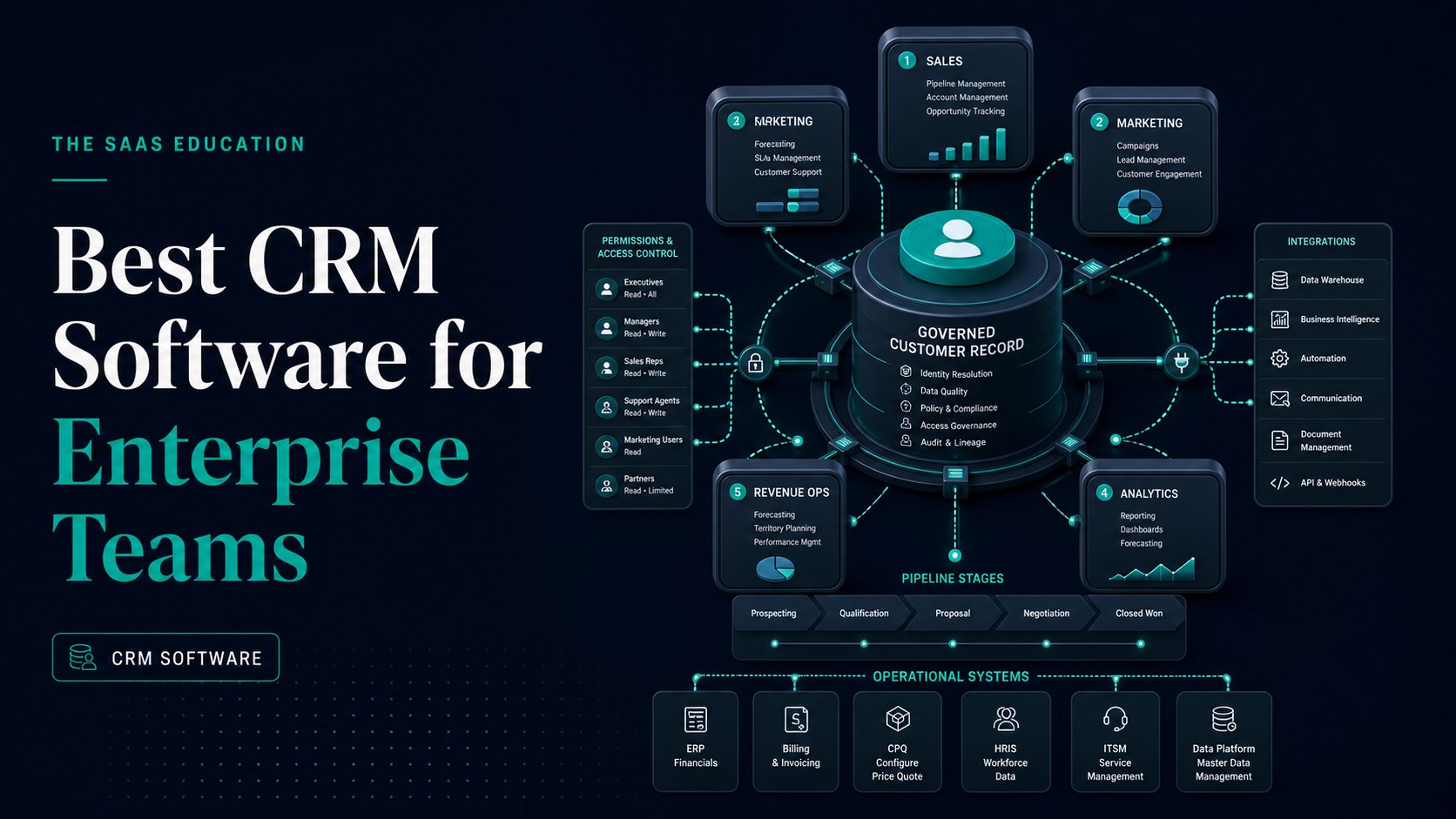Click the ITSM Service Management headset icon
Image resolution: width=1456 pixels, height=819 pixels.
click(1116, 719)
